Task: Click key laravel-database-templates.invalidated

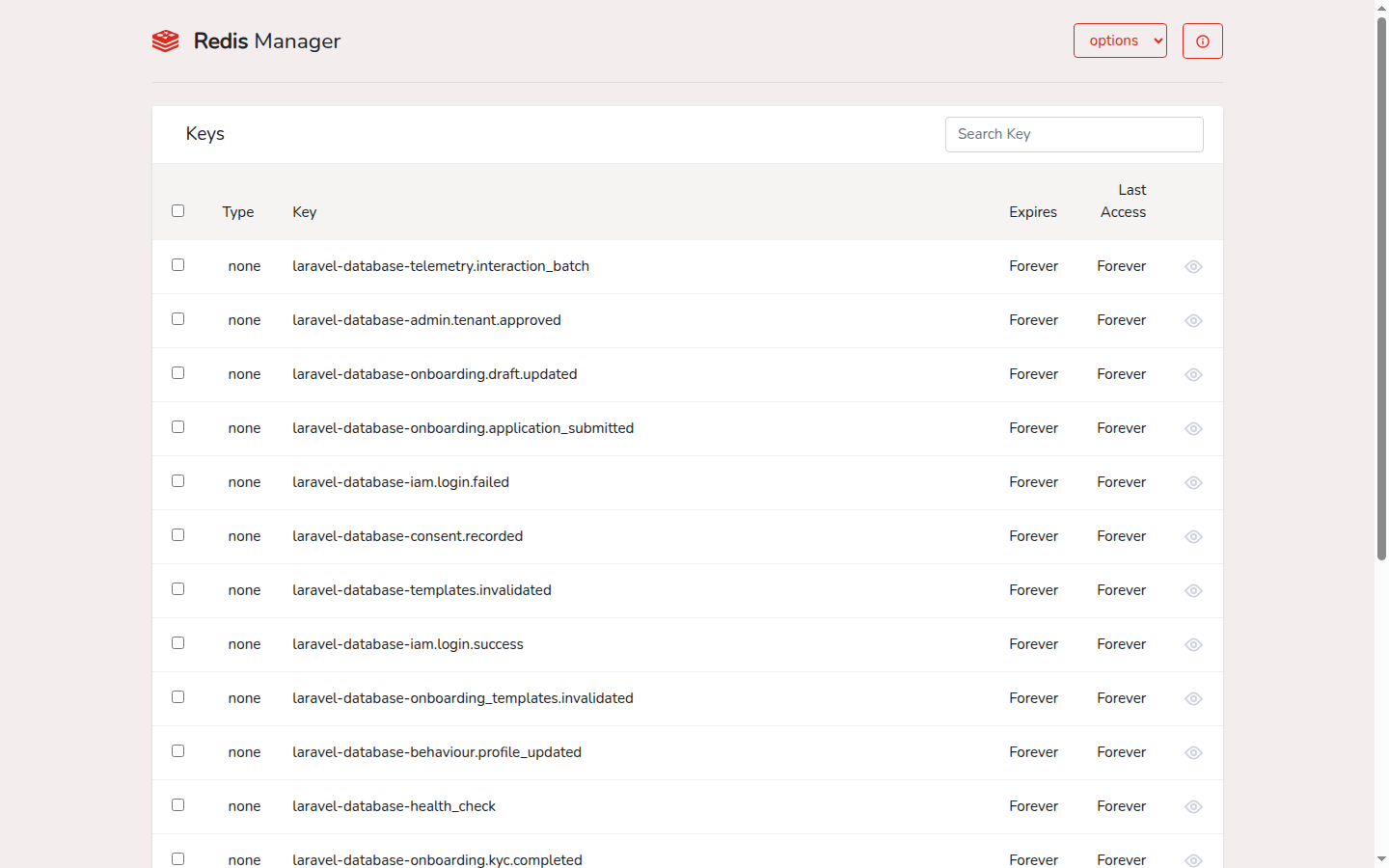Action: coord(422,590)
